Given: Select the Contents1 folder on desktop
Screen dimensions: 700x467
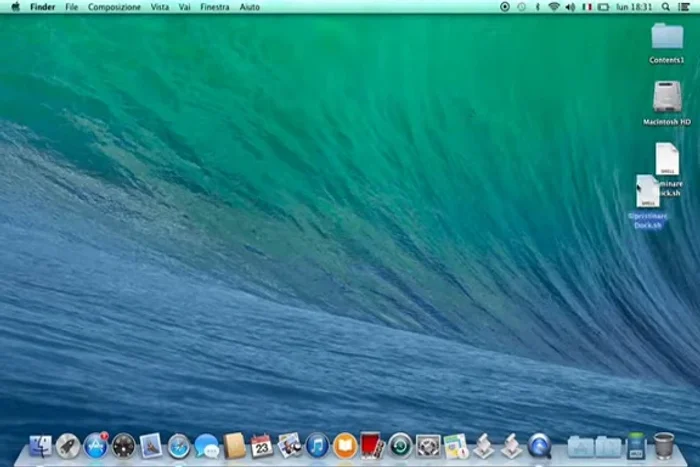Looking at the screenshot, I should 667,38.
